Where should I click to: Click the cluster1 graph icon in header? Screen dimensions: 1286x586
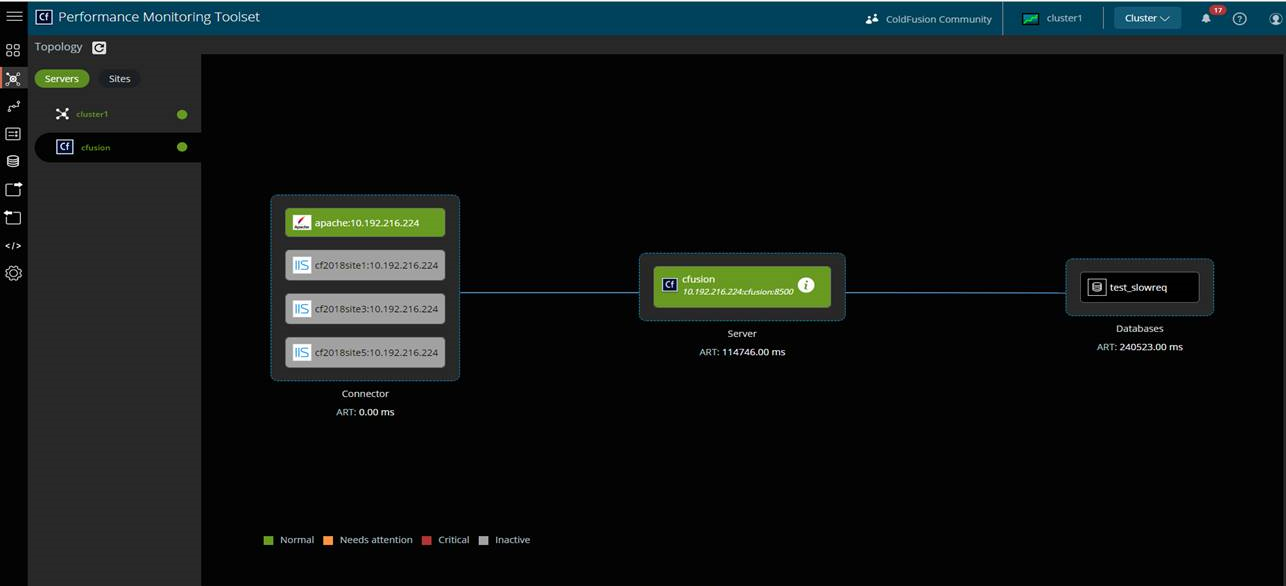(x=1031, y=18)
